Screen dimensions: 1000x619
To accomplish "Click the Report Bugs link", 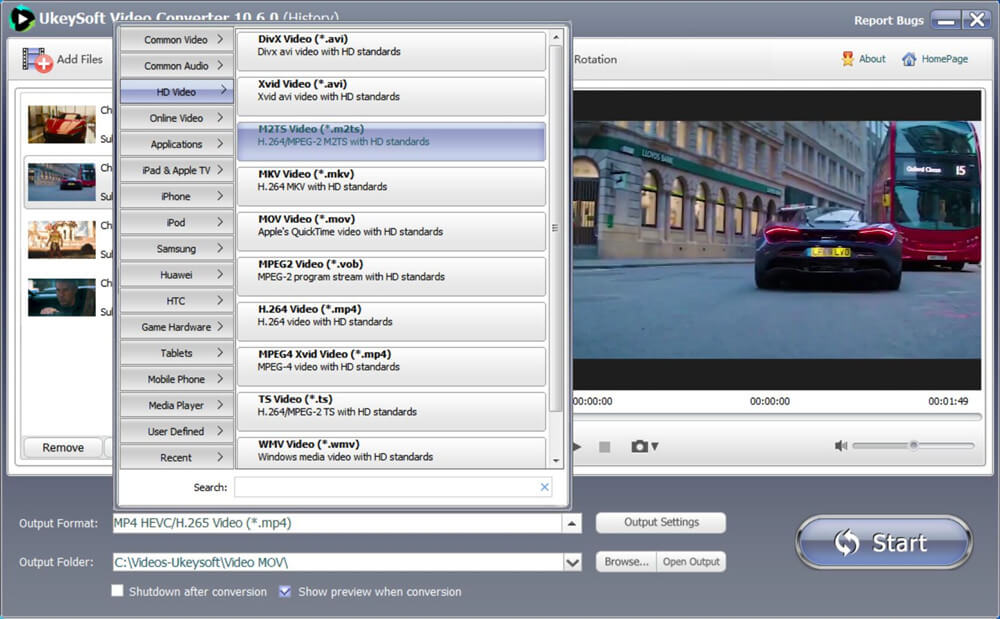I will point(888,20).
